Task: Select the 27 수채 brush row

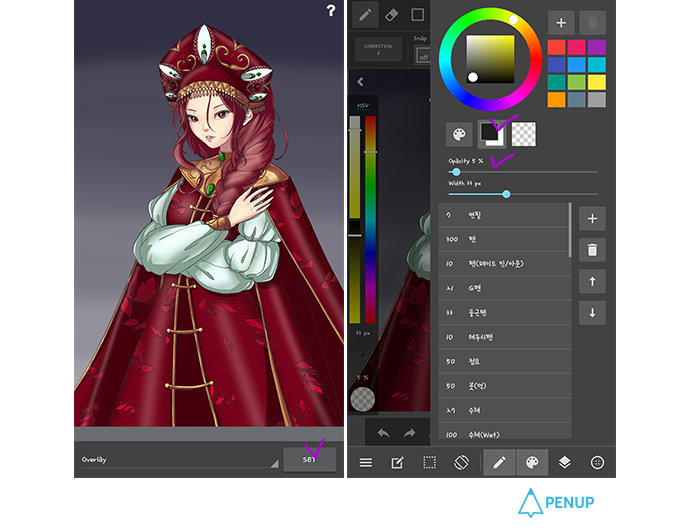Action: click(505, 411)
